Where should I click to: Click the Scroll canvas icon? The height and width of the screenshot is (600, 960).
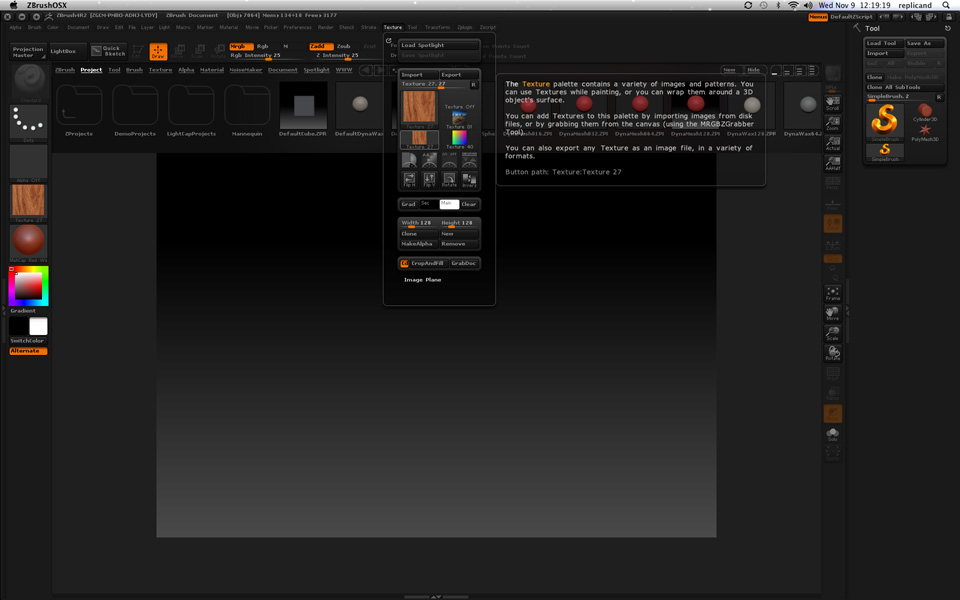coord(833,103)
